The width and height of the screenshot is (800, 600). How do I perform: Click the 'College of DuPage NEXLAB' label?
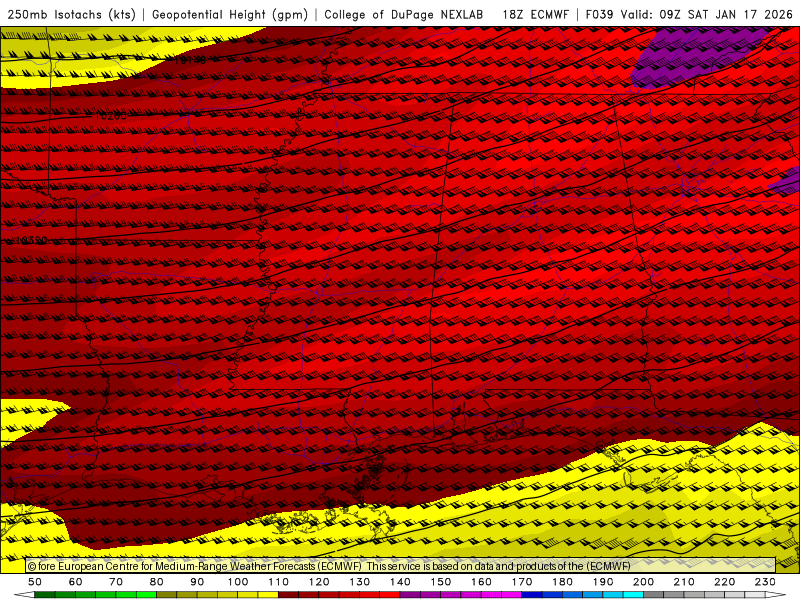coord(404,15)
